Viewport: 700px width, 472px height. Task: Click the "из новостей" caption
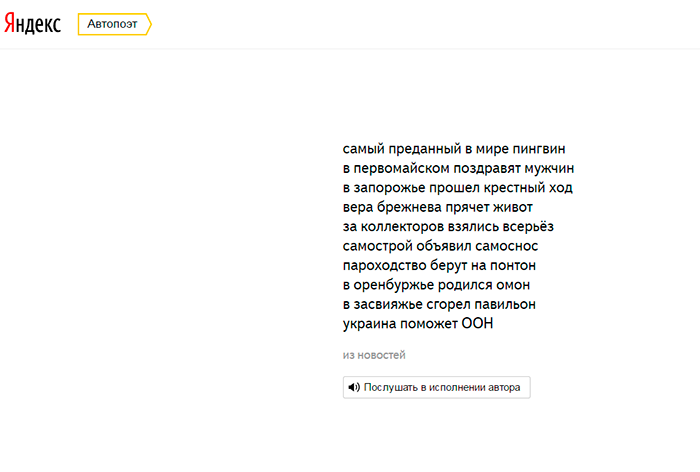tap(374, 355)
